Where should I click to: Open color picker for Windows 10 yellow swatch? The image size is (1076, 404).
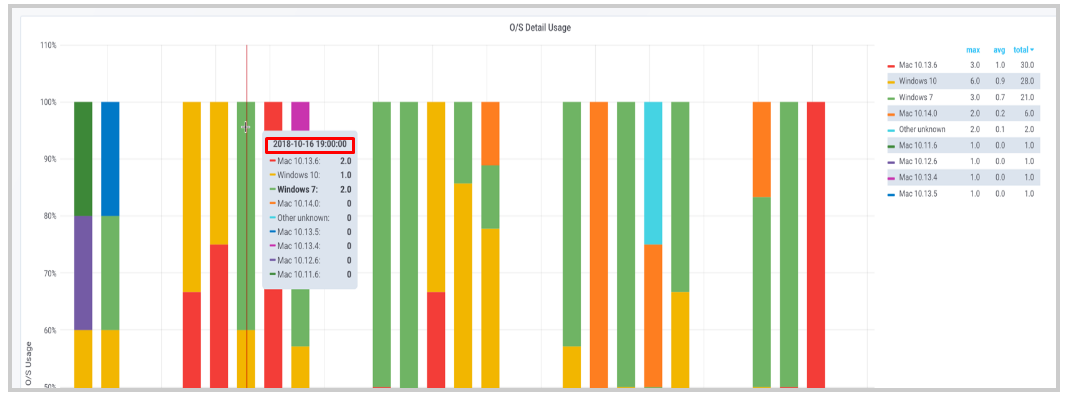[891, 81]
